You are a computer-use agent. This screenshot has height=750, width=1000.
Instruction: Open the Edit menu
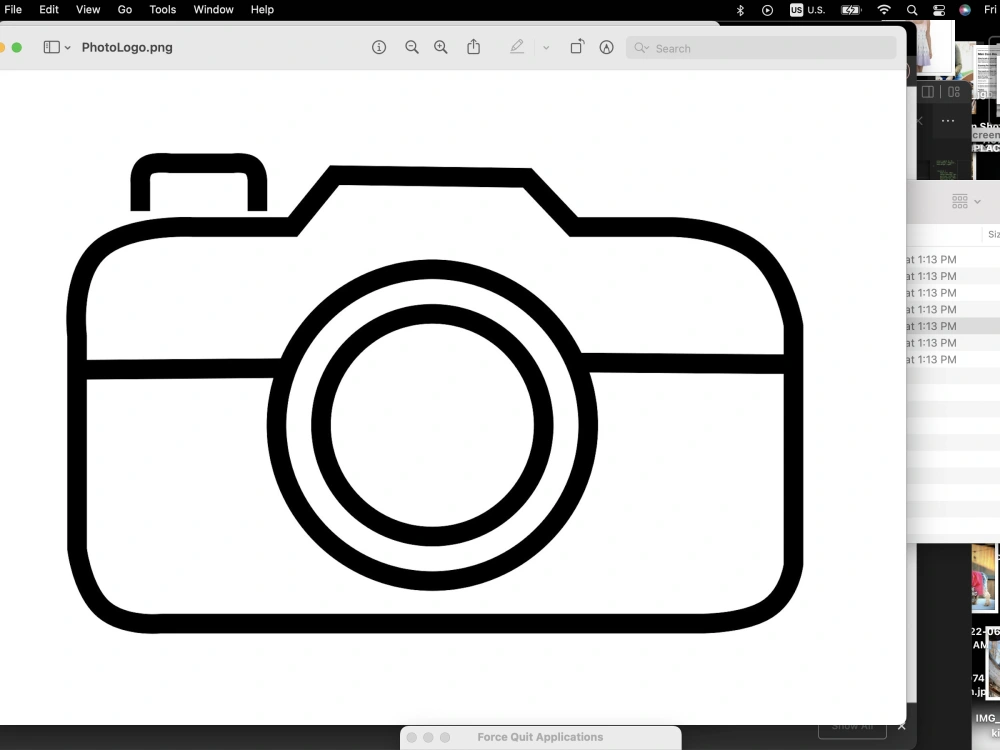point(48,10)
